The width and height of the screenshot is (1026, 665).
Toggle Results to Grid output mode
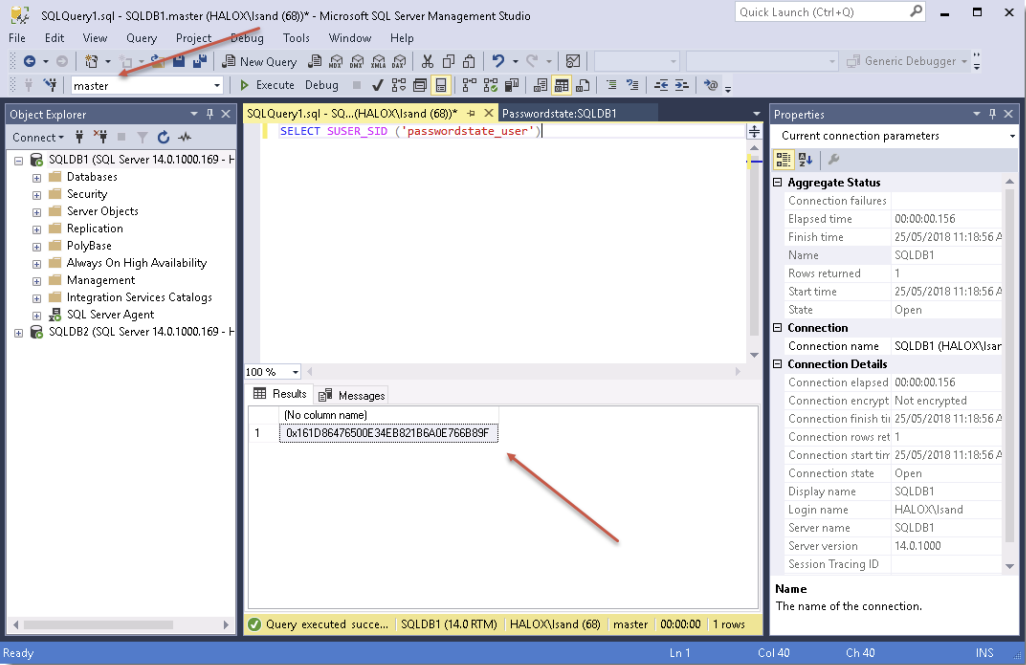[561, 85]
